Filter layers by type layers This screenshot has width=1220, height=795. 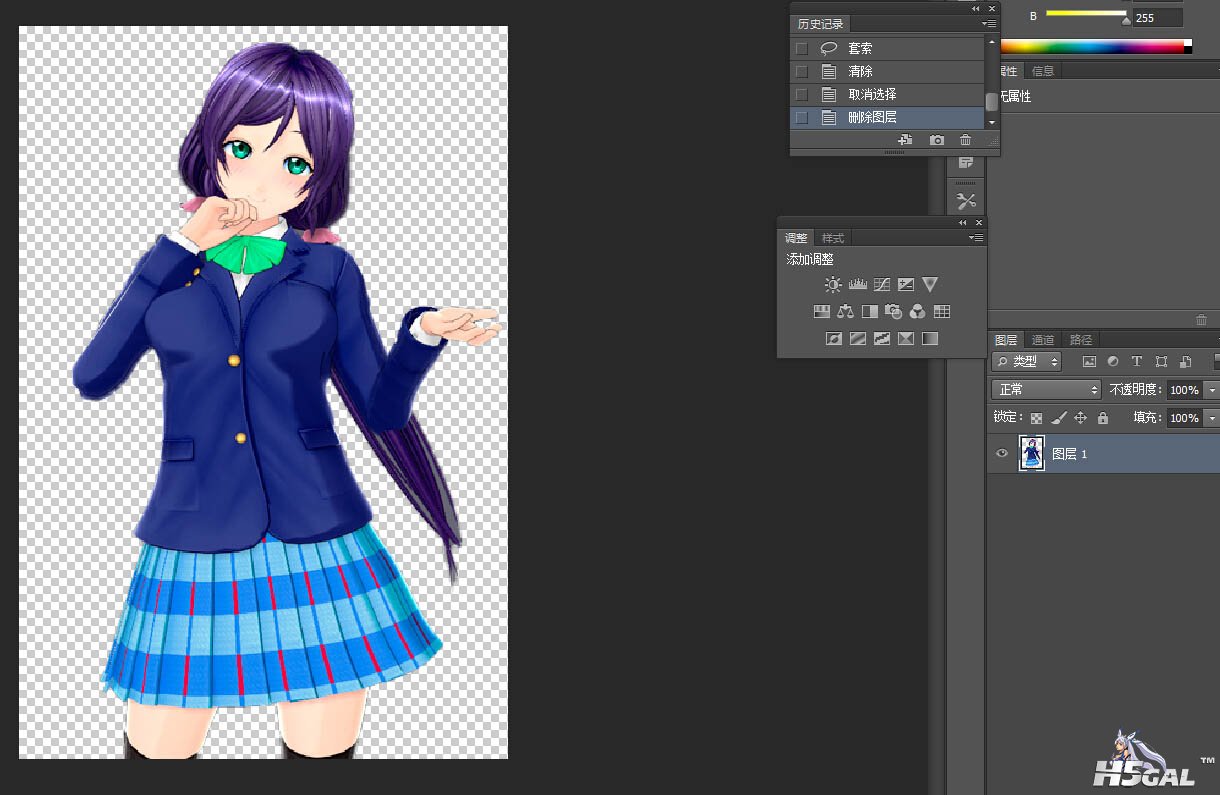(x=1137, y=362)
